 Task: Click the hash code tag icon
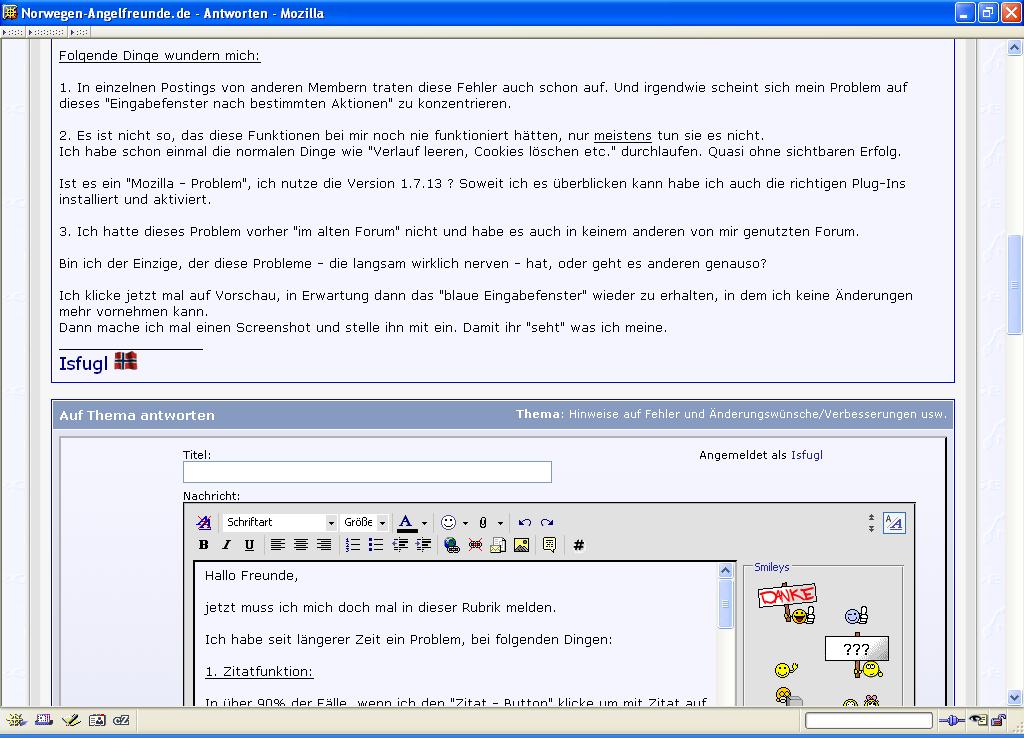coord(578,545)
